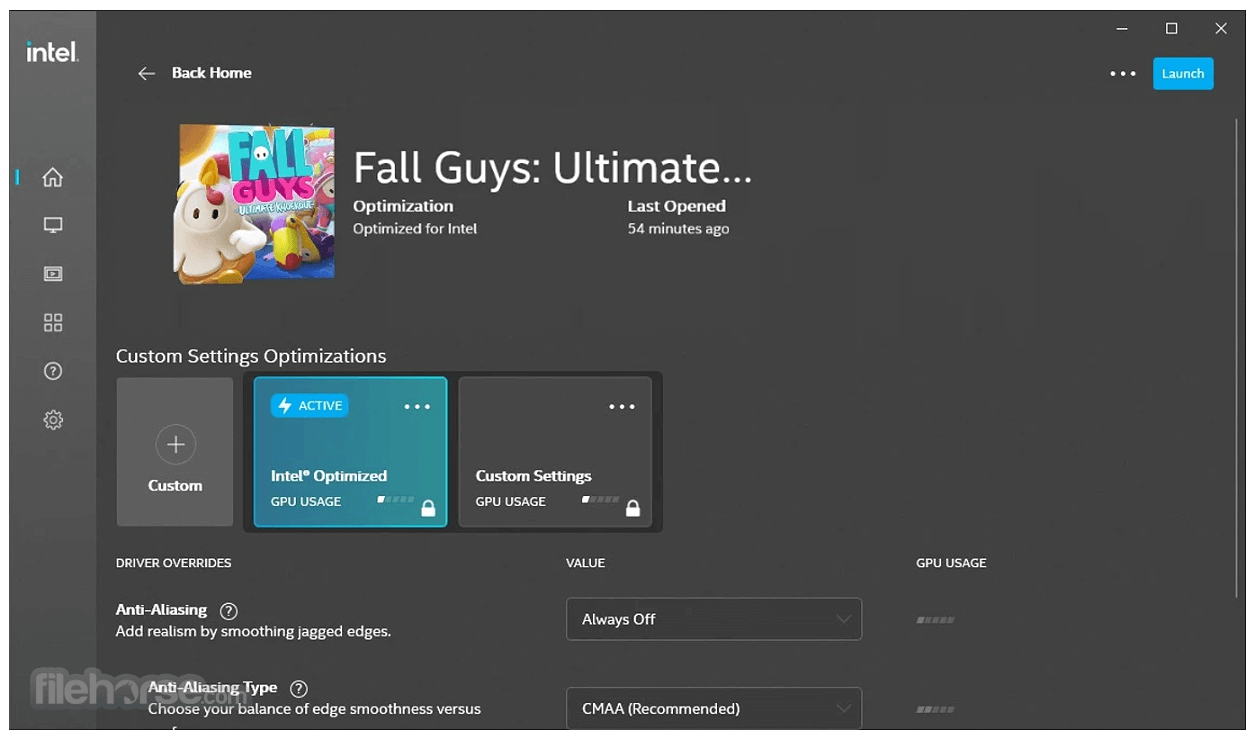Open the Display monitor icon in sidebar

(53, 226)
